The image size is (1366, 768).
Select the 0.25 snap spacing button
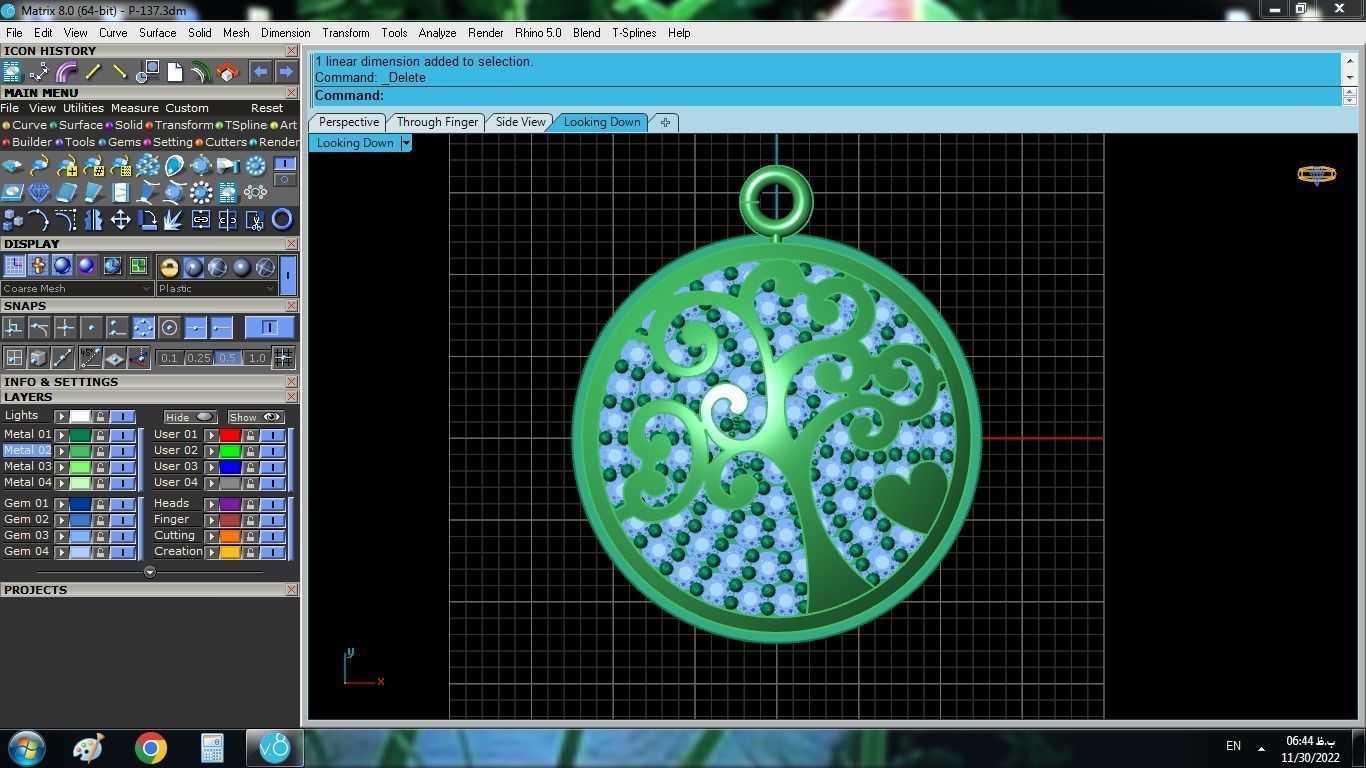pyautogui.click(x=198, y=358)
